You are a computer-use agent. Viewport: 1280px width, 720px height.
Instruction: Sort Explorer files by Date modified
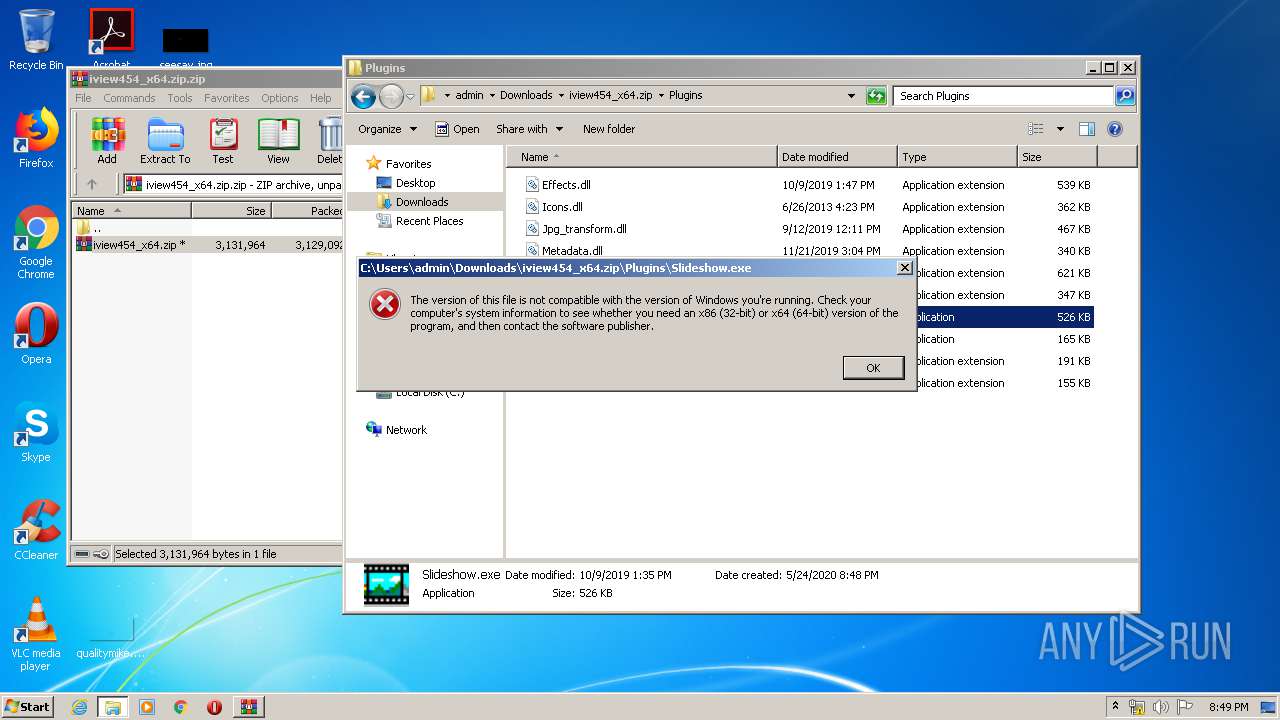click(836, 157)
